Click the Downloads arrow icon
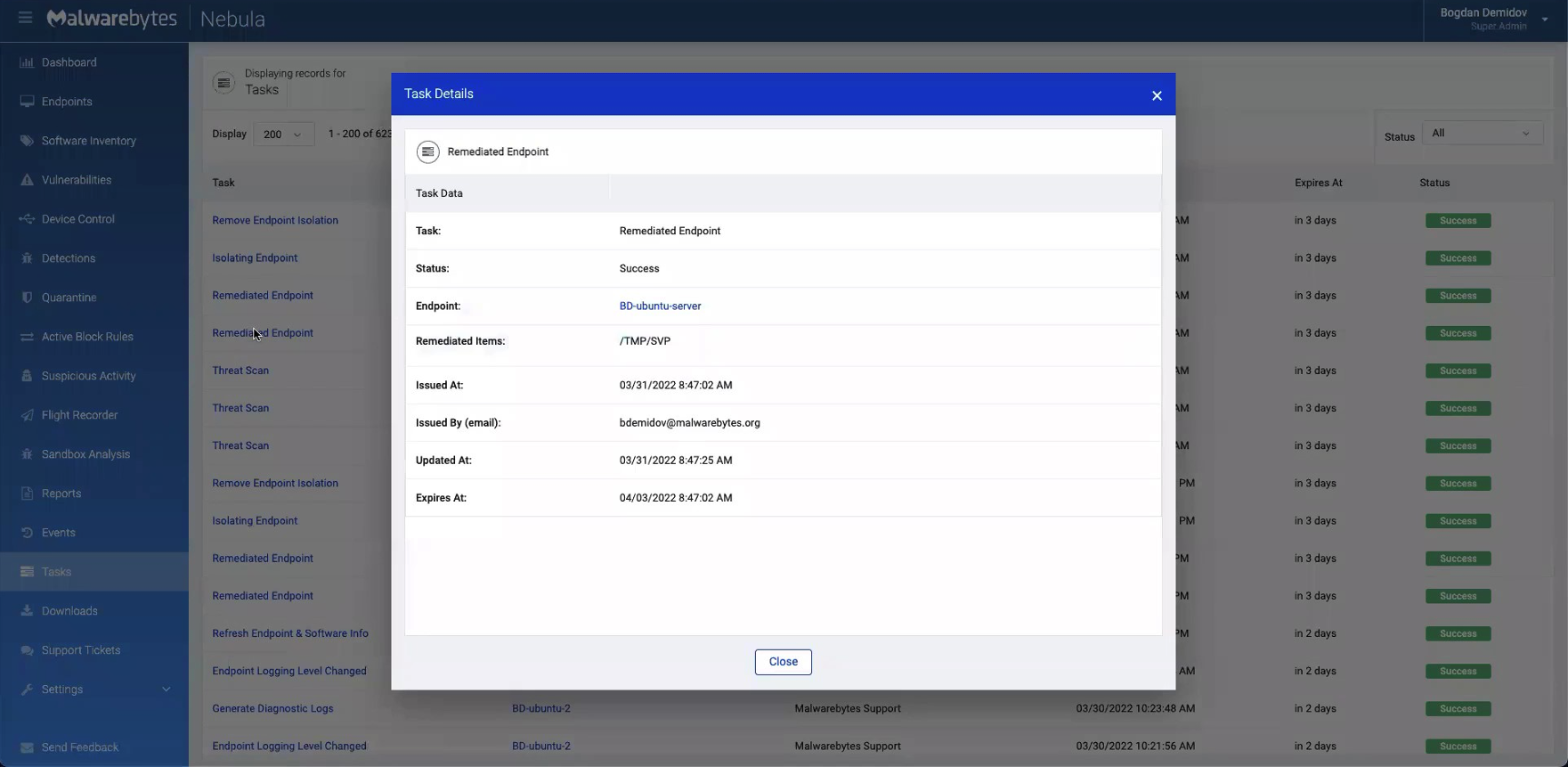Viewport: 1568px width, 767px height. pos(27,611)
